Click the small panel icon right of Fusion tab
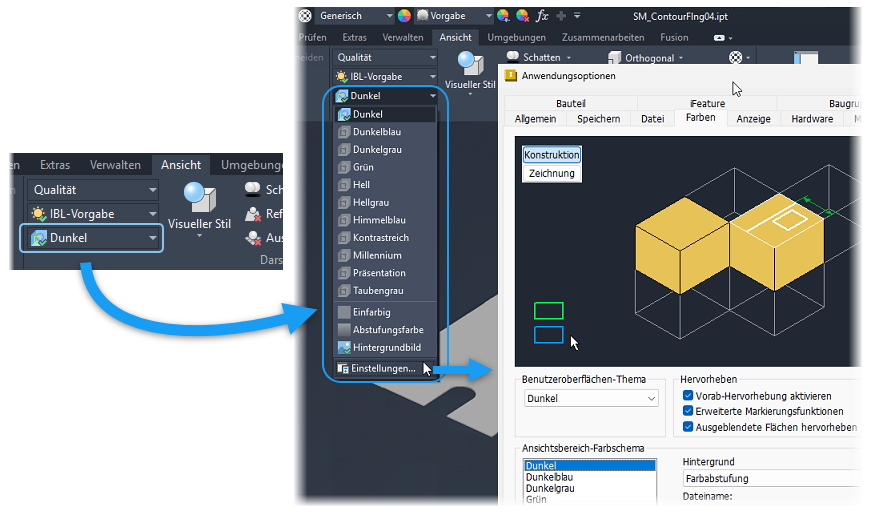875x513 pixels. pyautogui.click(x=719, y=38)
